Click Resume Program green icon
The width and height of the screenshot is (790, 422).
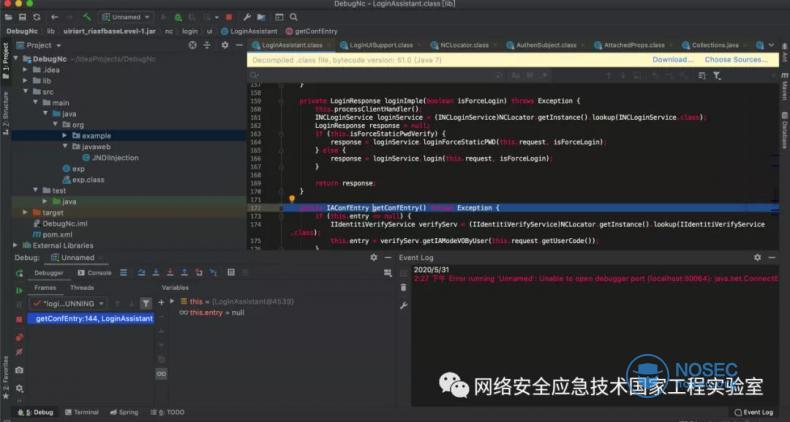(x=19, y=291)
